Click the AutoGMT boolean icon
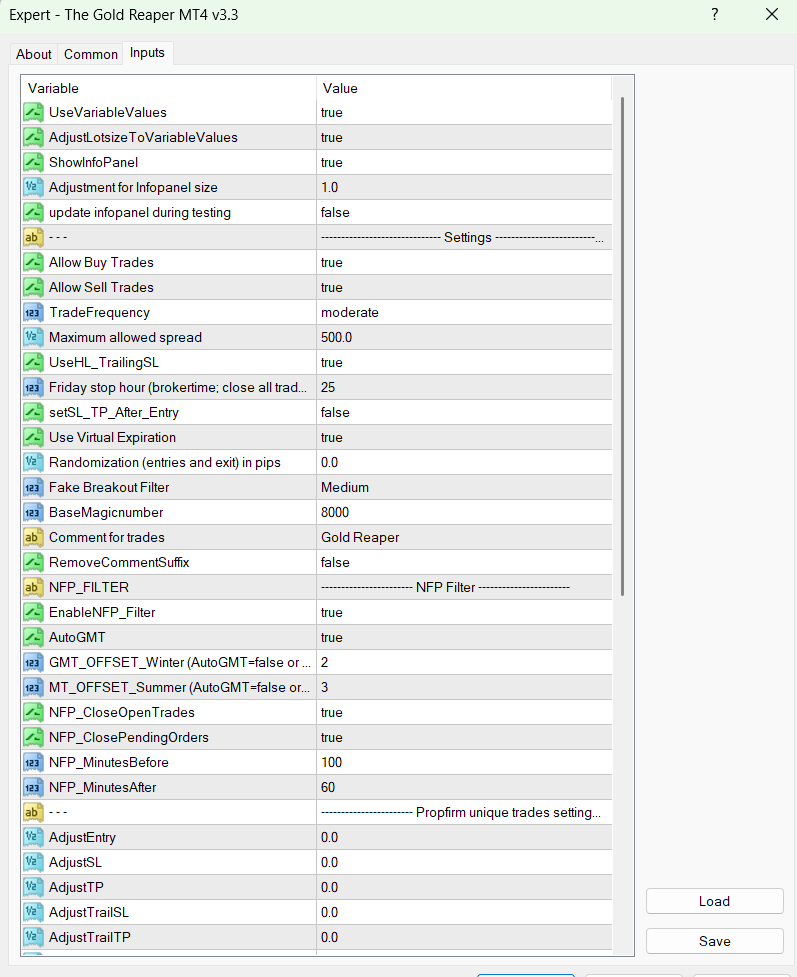 click(x=33, y=637)
